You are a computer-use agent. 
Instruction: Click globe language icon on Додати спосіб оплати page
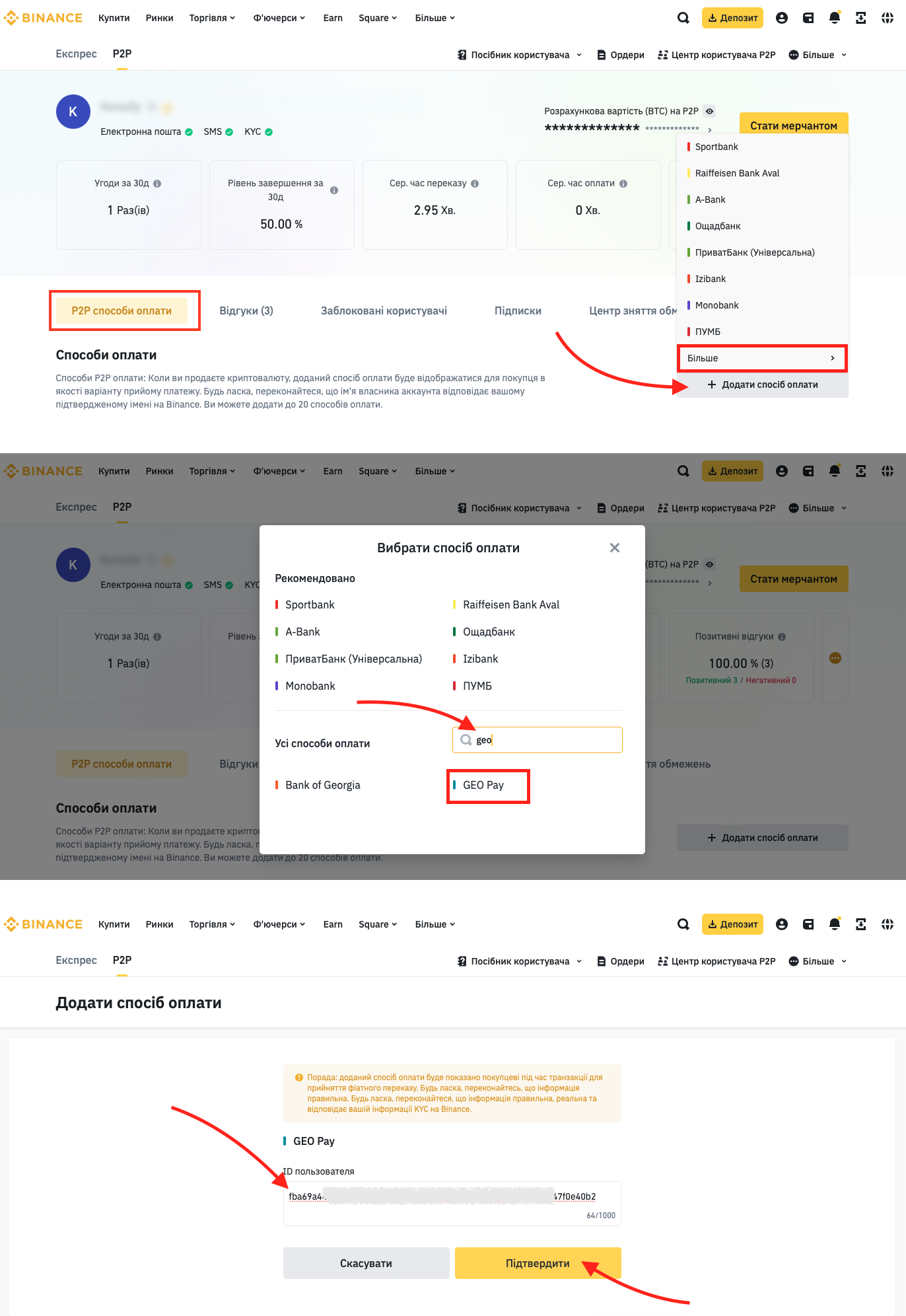pyautogui.click(x=888, y=924)
